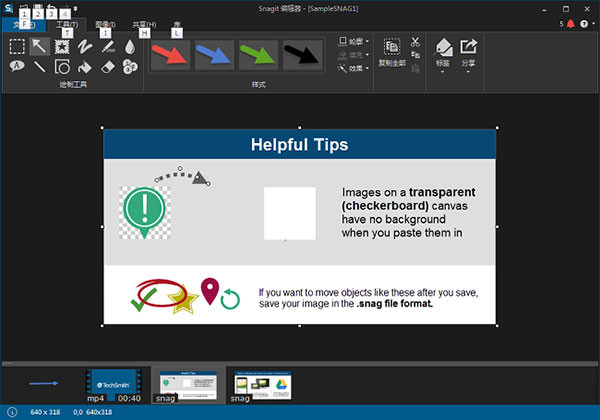This screenshot has width=600, height=420.
Task: Pick the Blur droplet tool
Action: click(129, 46)
